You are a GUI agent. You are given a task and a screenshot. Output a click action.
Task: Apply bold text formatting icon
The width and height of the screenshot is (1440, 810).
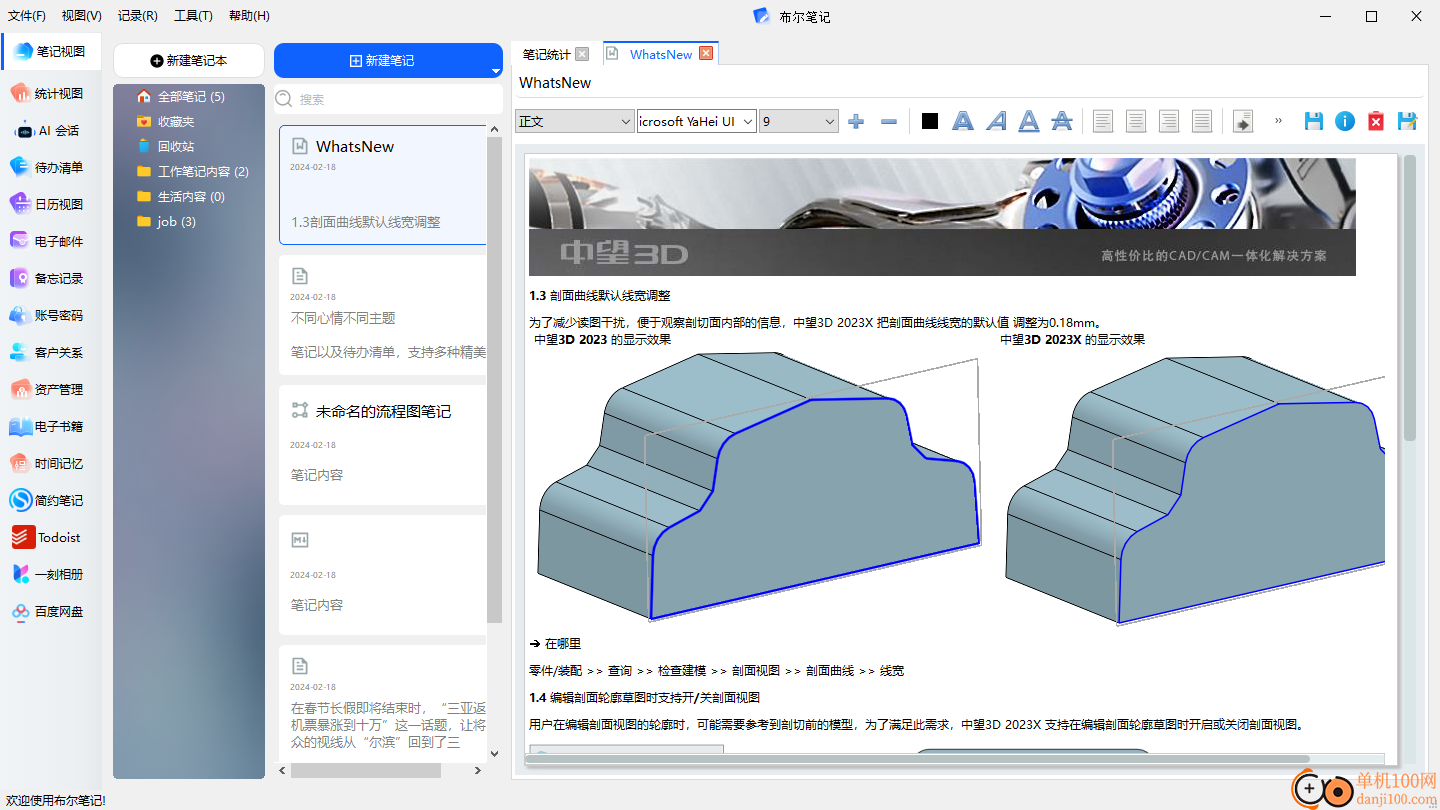962,121
